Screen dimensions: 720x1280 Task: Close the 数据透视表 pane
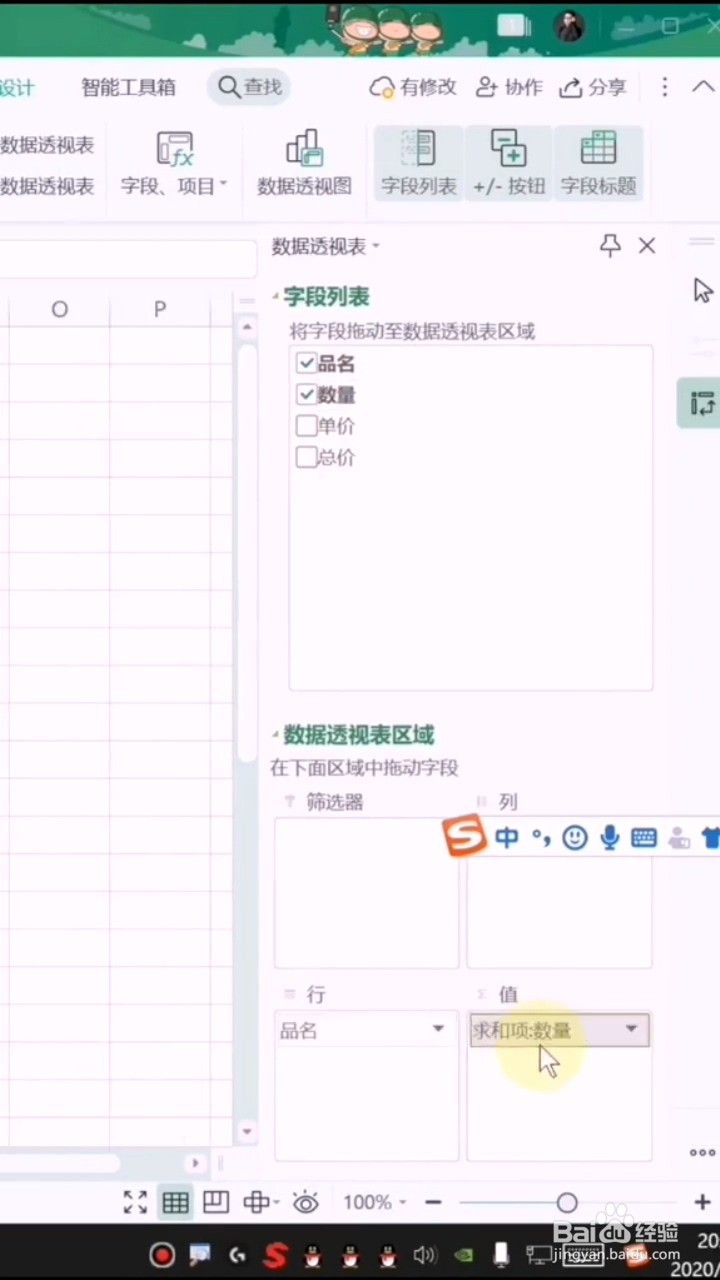[647, 246]
